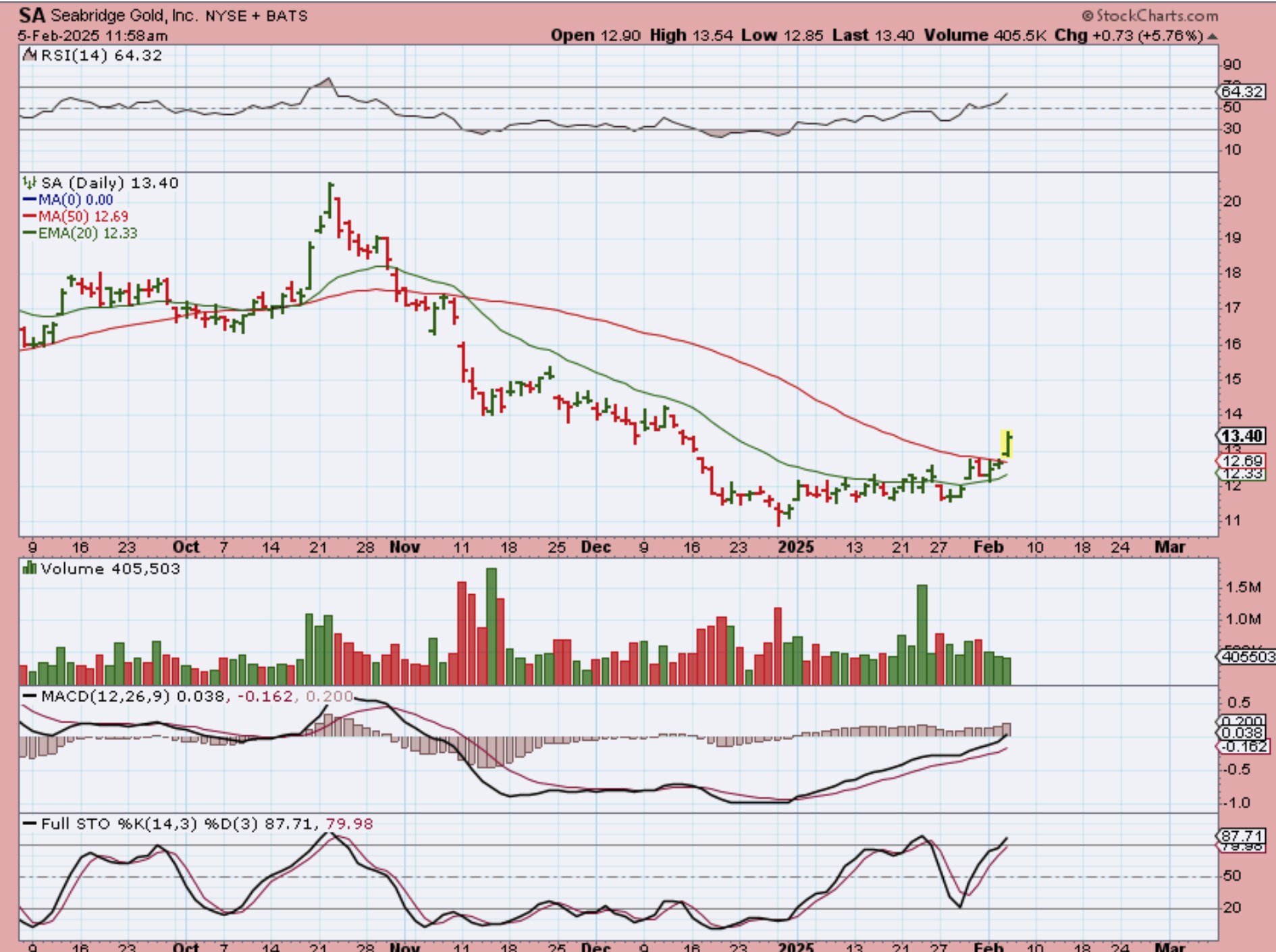Click the Volume 405,503 panel label
Viewport: 1276px width, 952px height.
coord(111,568)
